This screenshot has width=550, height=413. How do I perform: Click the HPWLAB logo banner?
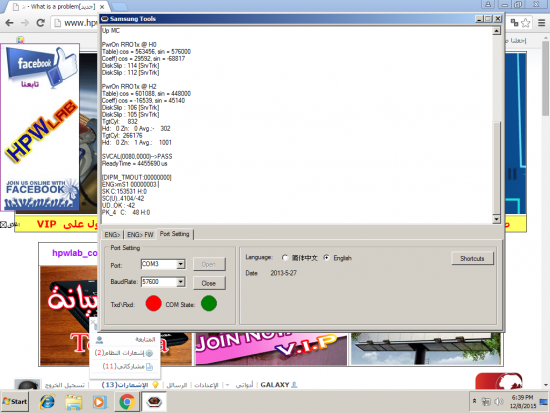click(x=40, y=132)
